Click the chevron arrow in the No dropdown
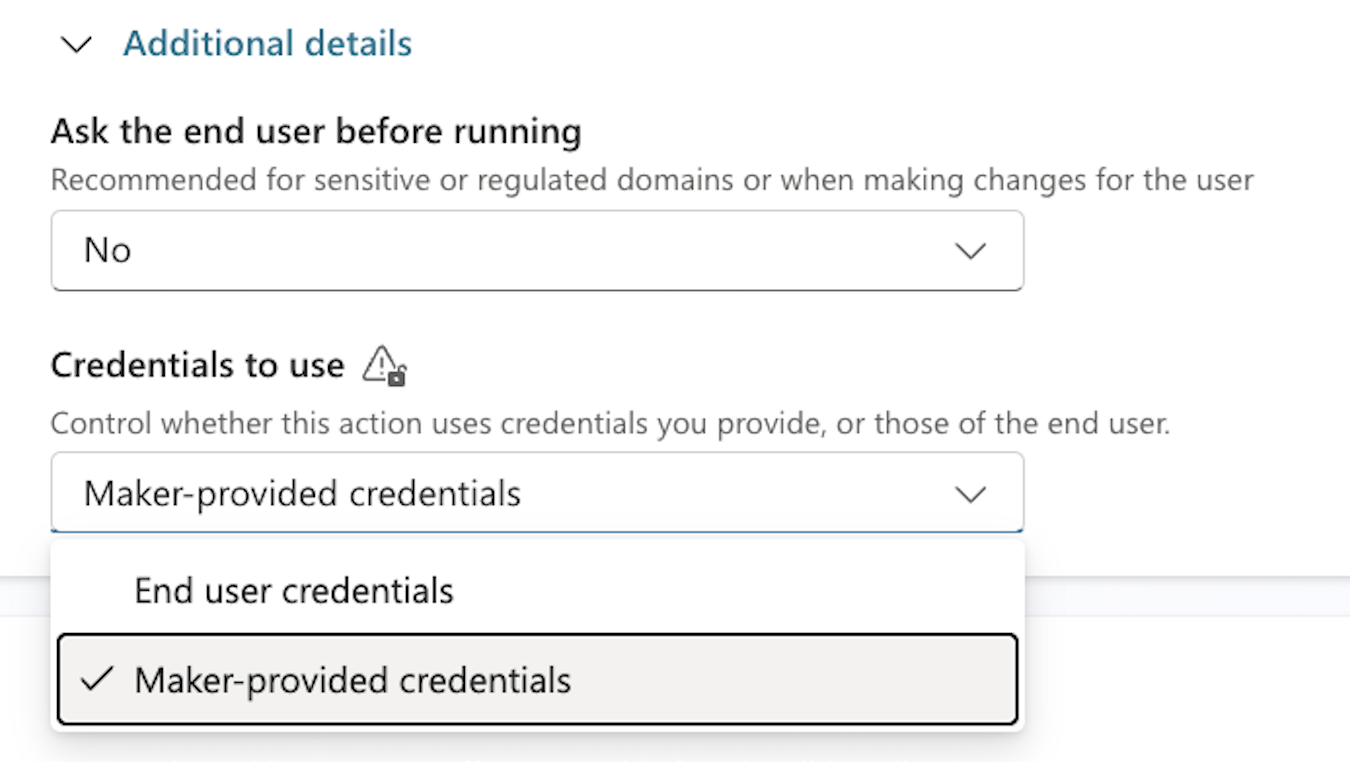 970,250
